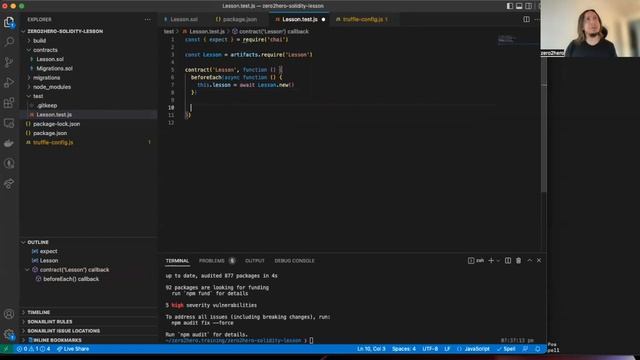
Task: Select the OUTPUT panel tab
Action: click(255, 261)
